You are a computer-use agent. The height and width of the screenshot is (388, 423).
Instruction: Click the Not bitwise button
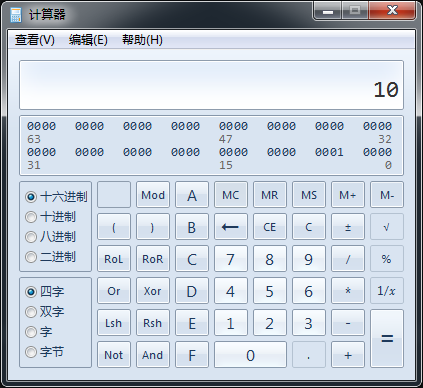114,355
